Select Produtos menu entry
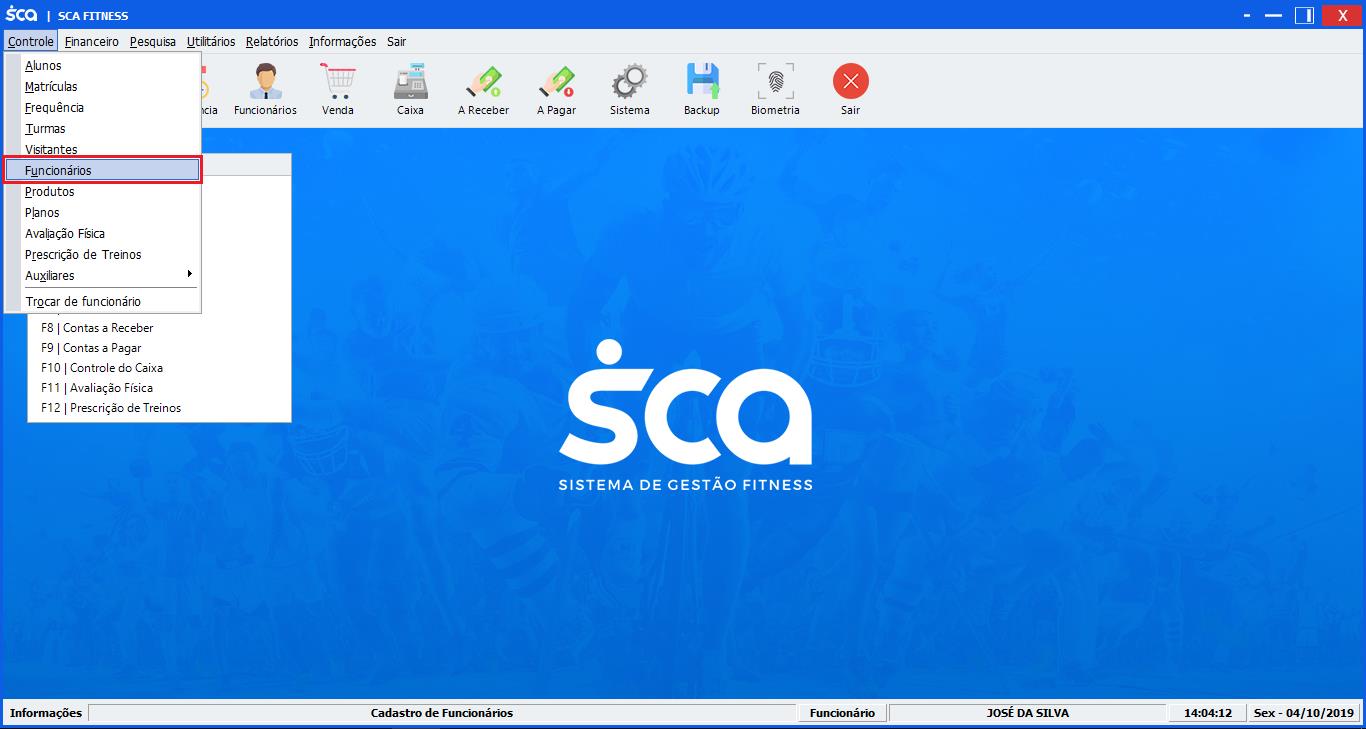Screen dimensions: 1366x729 coord(103,191)
